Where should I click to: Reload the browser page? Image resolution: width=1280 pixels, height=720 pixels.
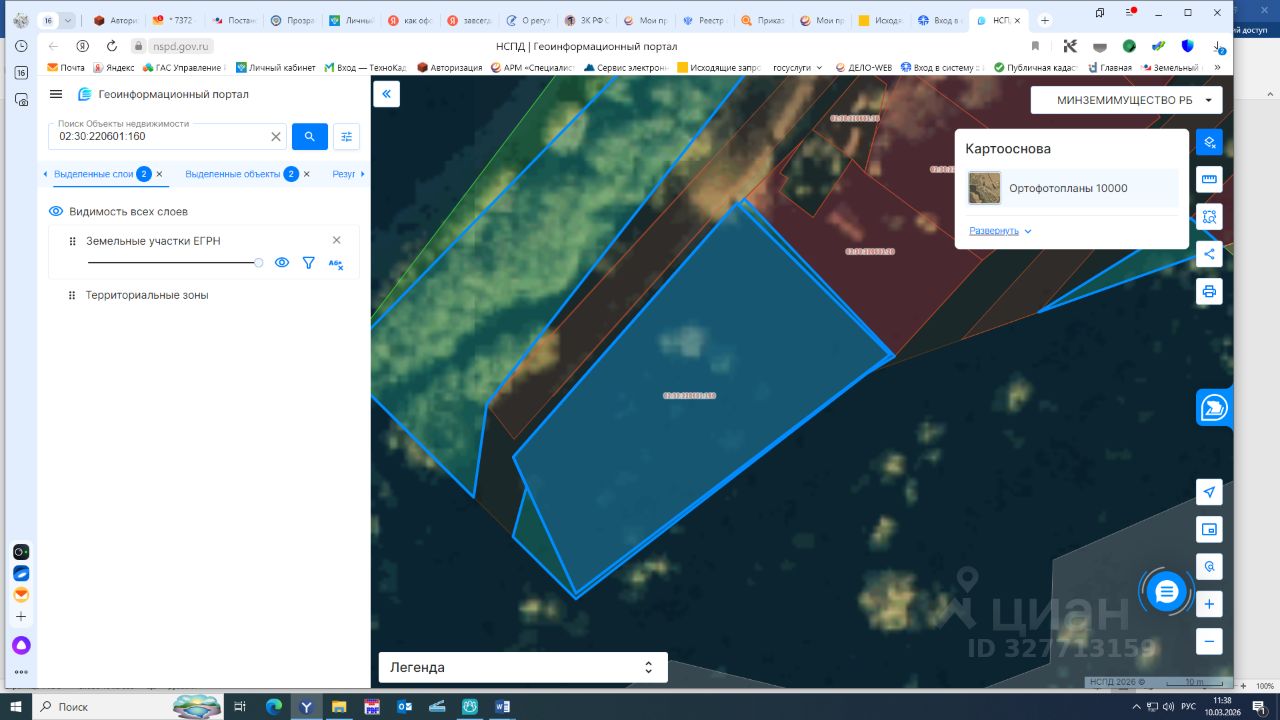coord(111,46)
